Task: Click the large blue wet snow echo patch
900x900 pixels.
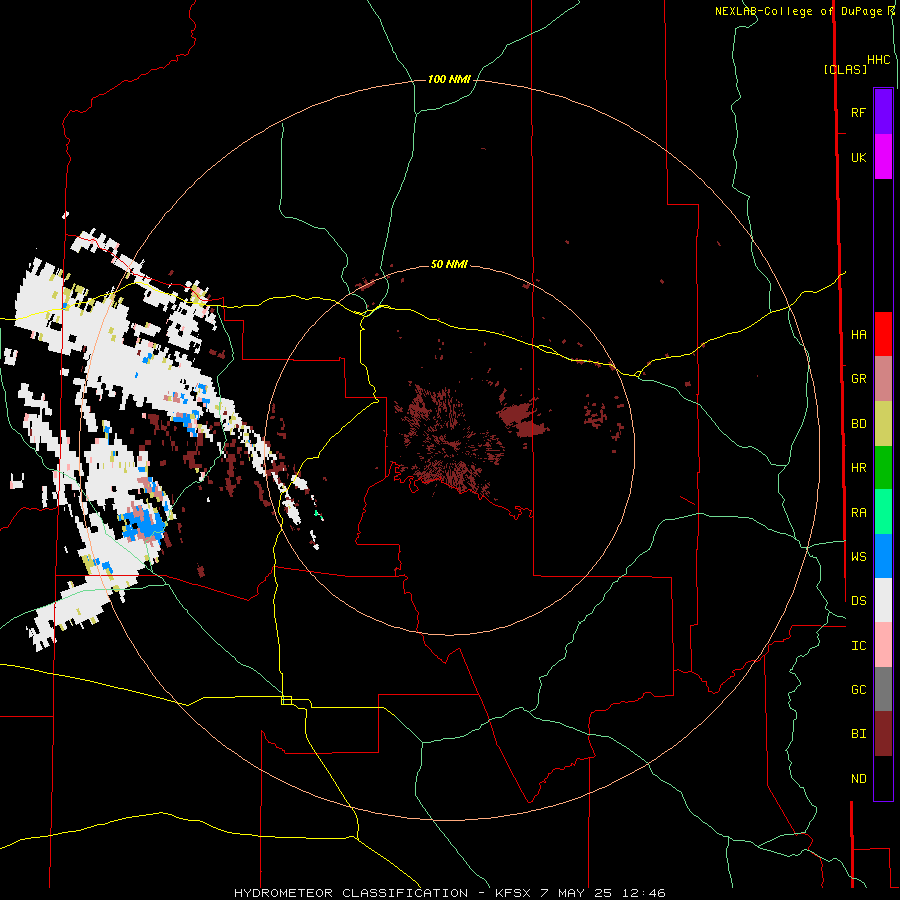Action: click(x=142, y=525)
